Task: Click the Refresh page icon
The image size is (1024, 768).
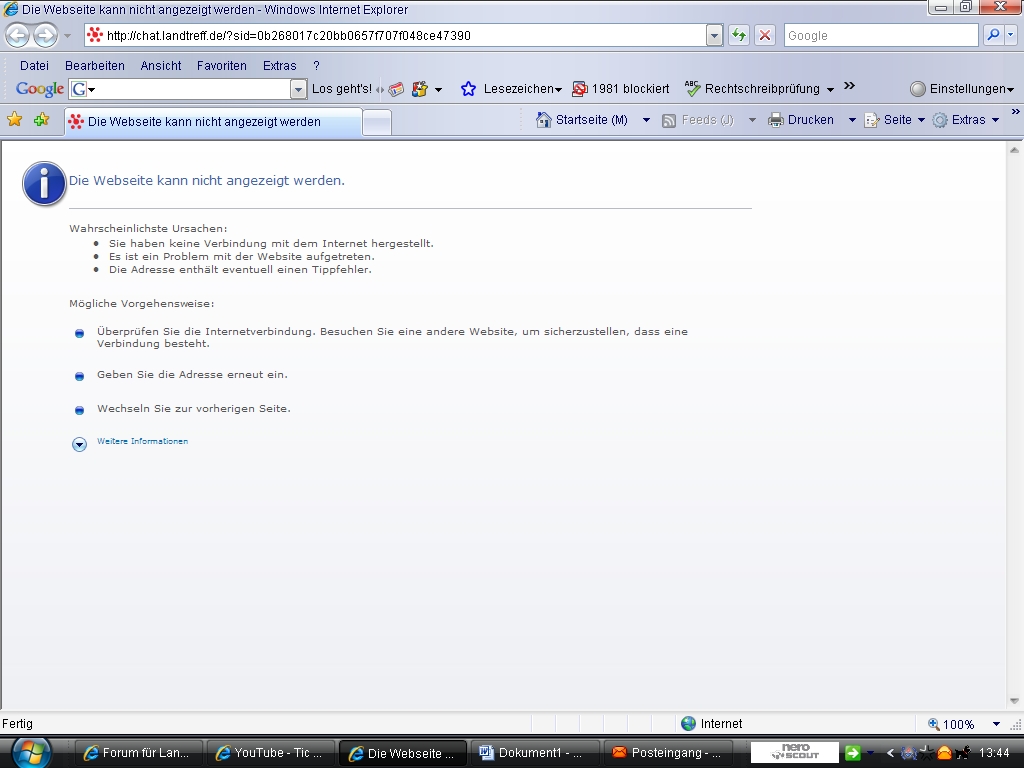Action: [x=739, y=35]
